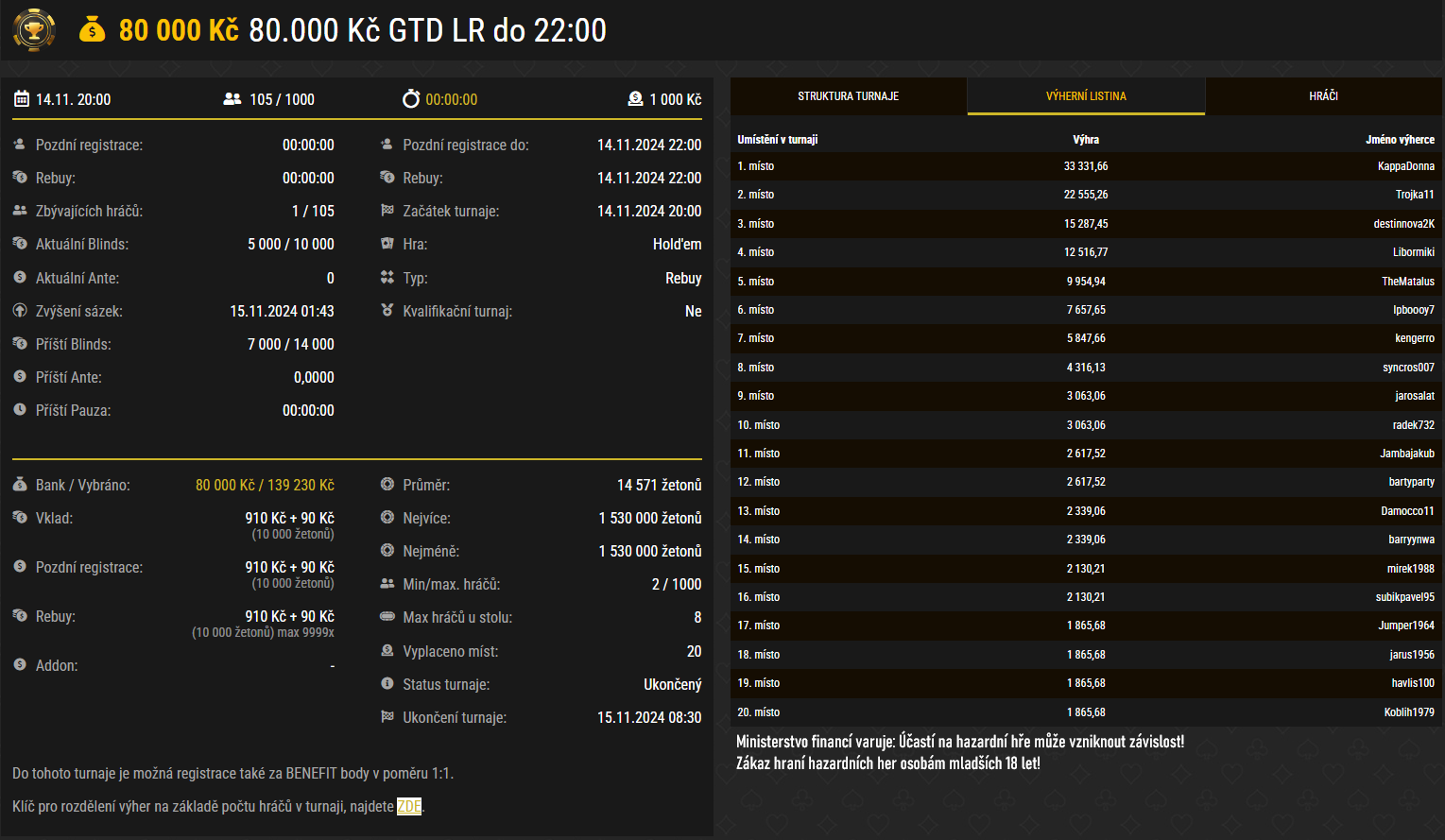This screenshot has height=840, width=1445.
Task: Open the Struktura turnaje tab
Action: (x=848, y=96)
